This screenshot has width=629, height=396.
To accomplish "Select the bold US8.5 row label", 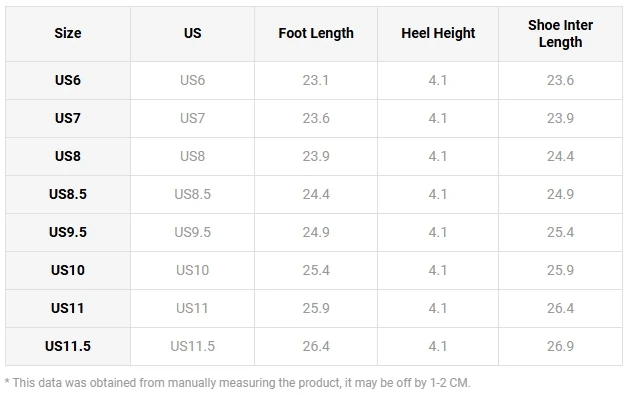I will pos(68,194).
